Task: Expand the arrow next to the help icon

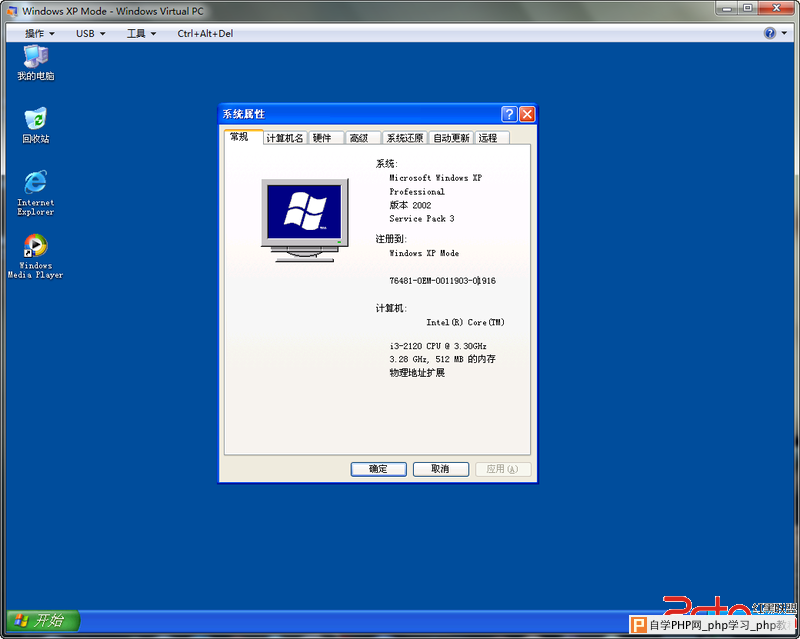Action: pos(784,33)
